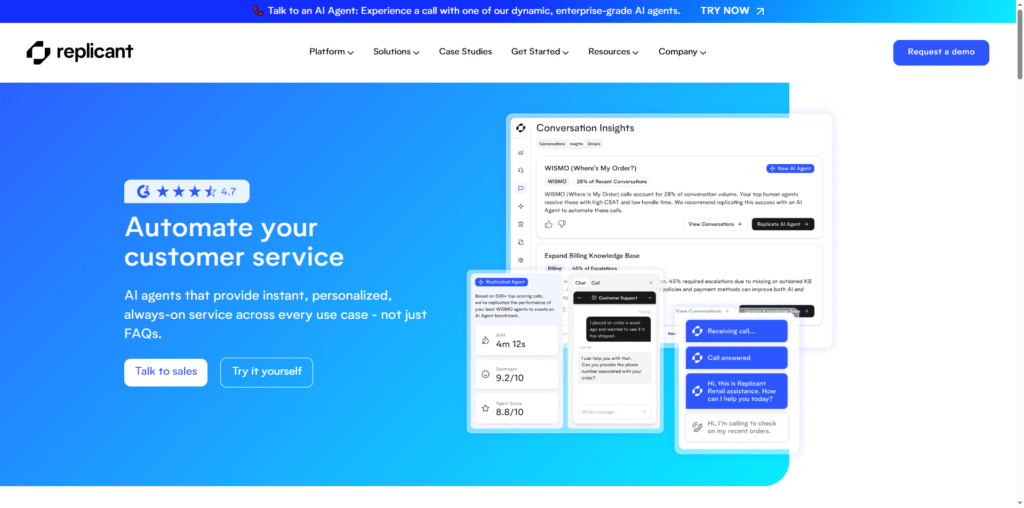Screen dimensions: 1024x508
Task: Click thumbs down on the WISMO insight
Action: pos(562,224)
